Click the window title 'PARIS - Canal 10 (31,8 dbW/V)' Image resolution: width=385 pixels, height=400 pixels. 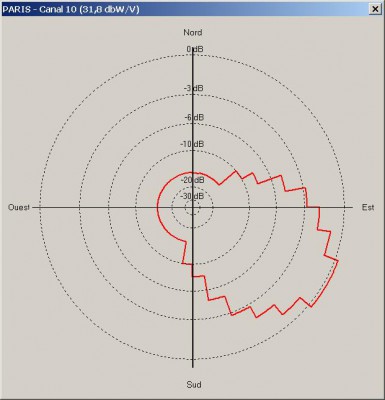[x=71, y=9]
